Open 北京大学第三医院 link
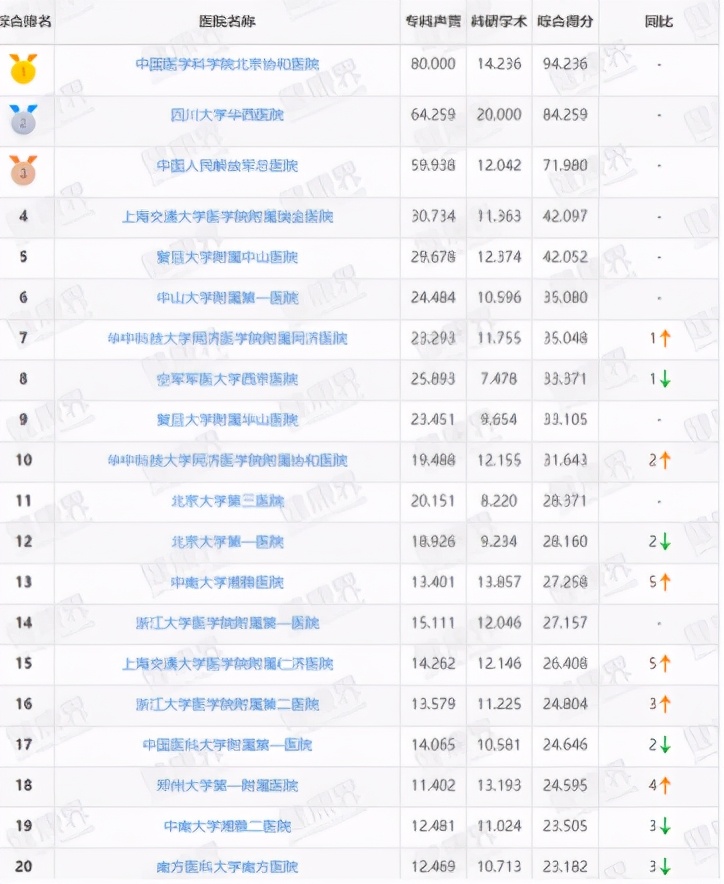Viewport: 724px width, 884px height. [x=227, y=501]
